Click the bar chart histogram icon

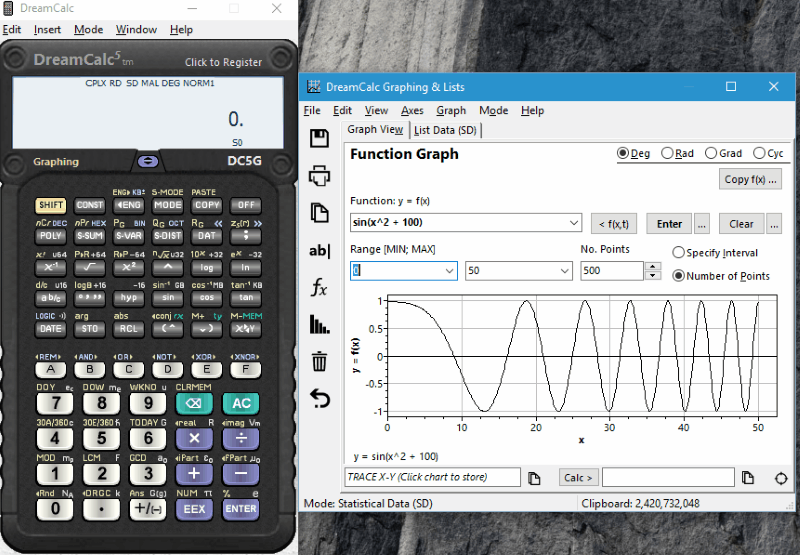[x=319, y=324]
